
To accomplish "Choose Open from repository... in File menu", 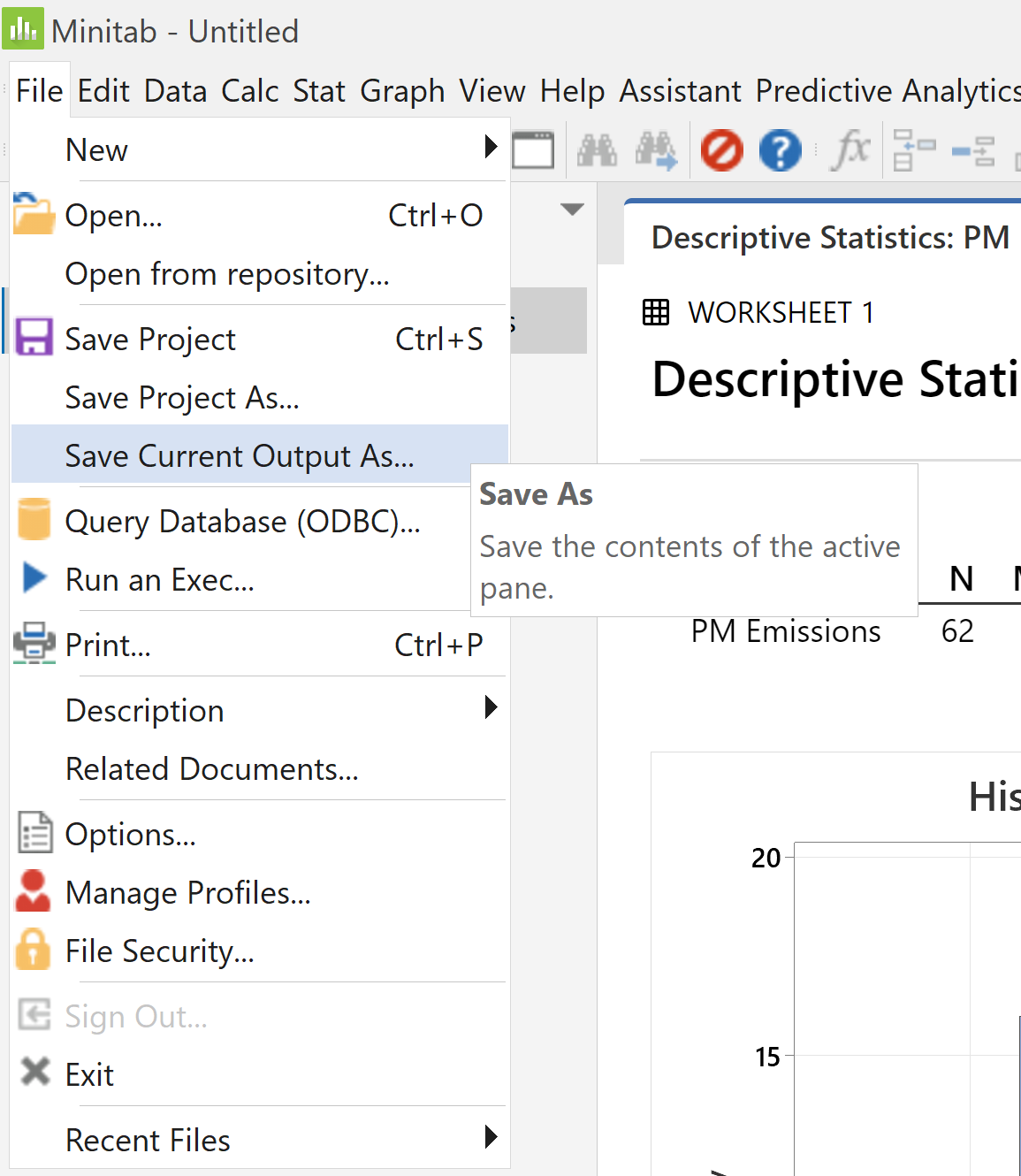I will click(260, 274).
